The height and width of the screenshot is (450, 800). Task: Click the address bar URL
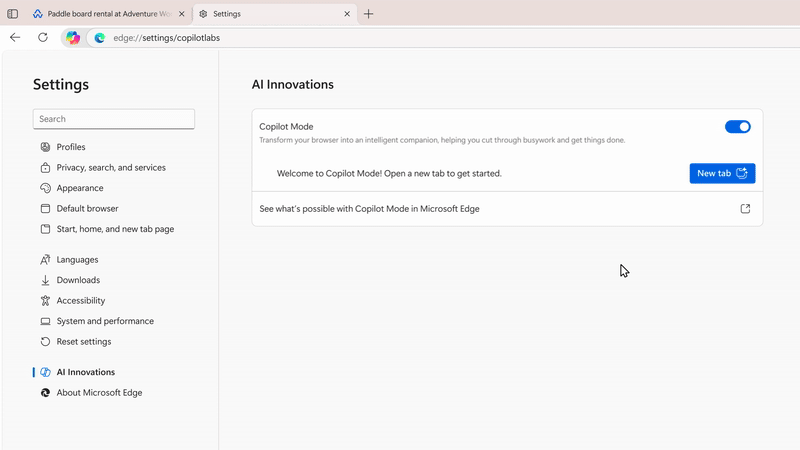[x=167, y=38]
